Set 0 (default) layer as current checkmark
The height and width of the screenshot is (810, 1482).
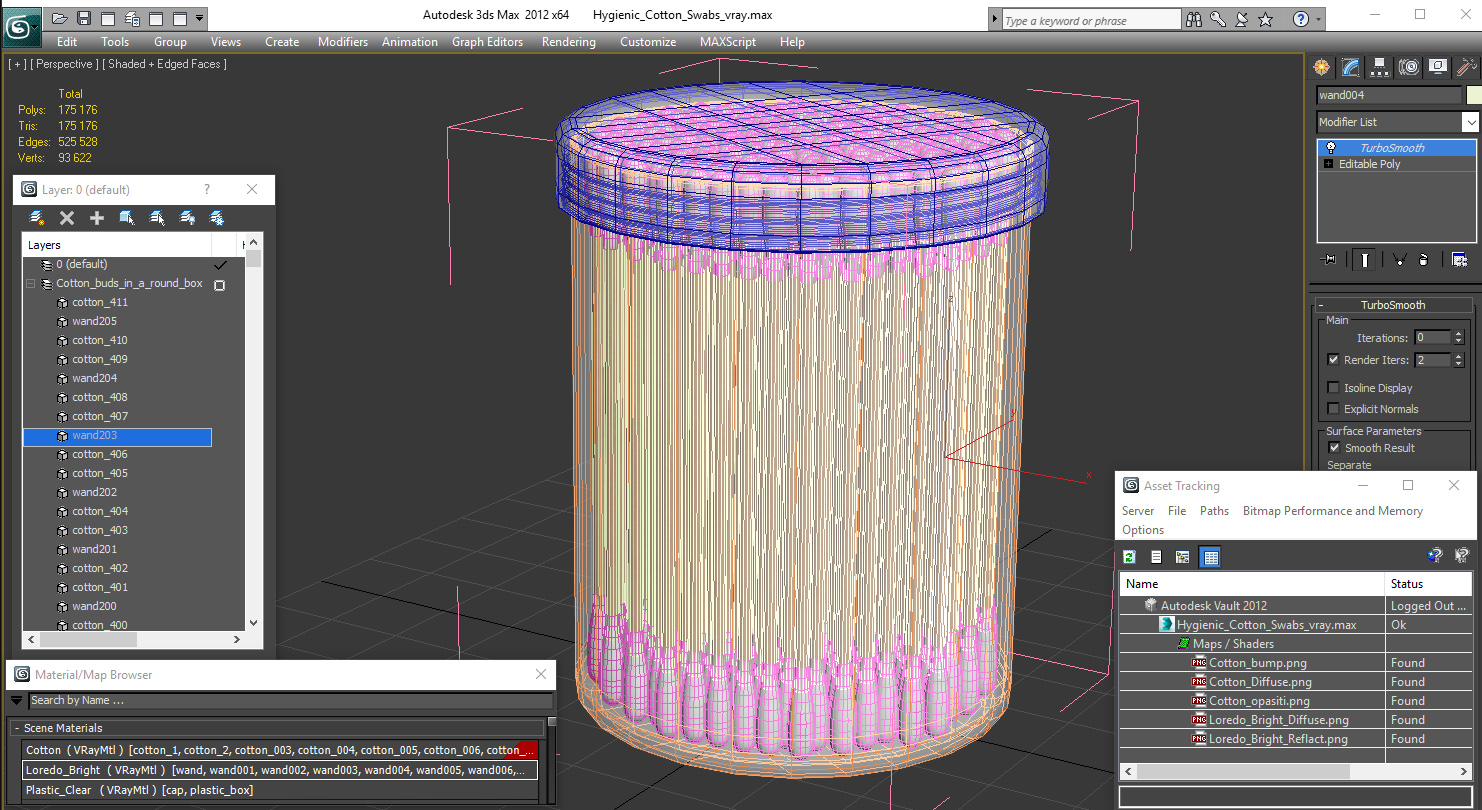pyautogui.click(x=220, y=265)
